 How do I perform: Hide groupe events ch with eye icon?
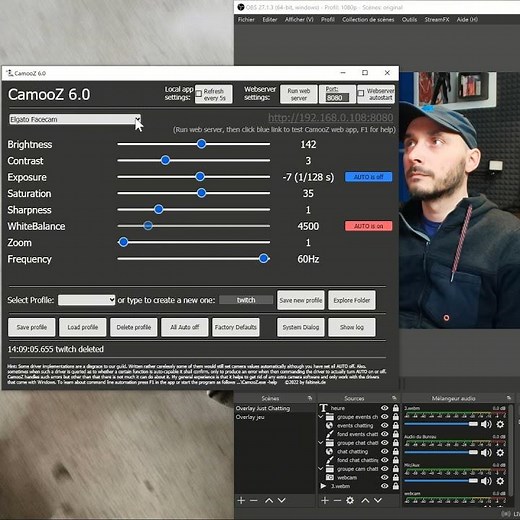point(384,417)
